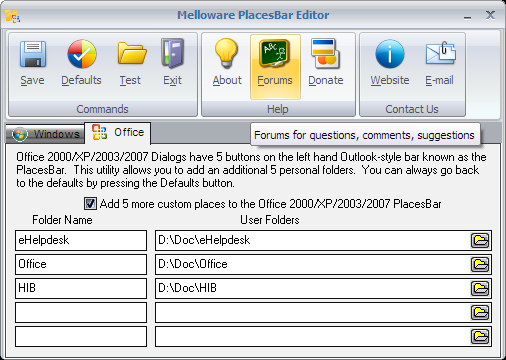Browse folder for the D:\Doc\Office path
Viewport: 506px width, 360px height.
[x=480, y=264]
